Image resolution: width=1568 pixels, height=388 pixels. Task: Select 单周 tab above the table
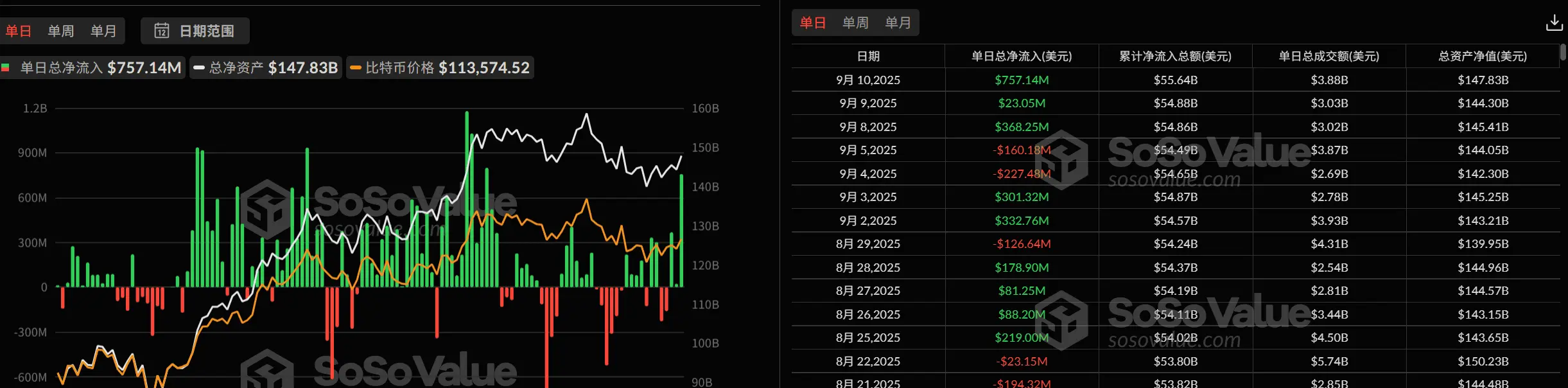point(855,22)
